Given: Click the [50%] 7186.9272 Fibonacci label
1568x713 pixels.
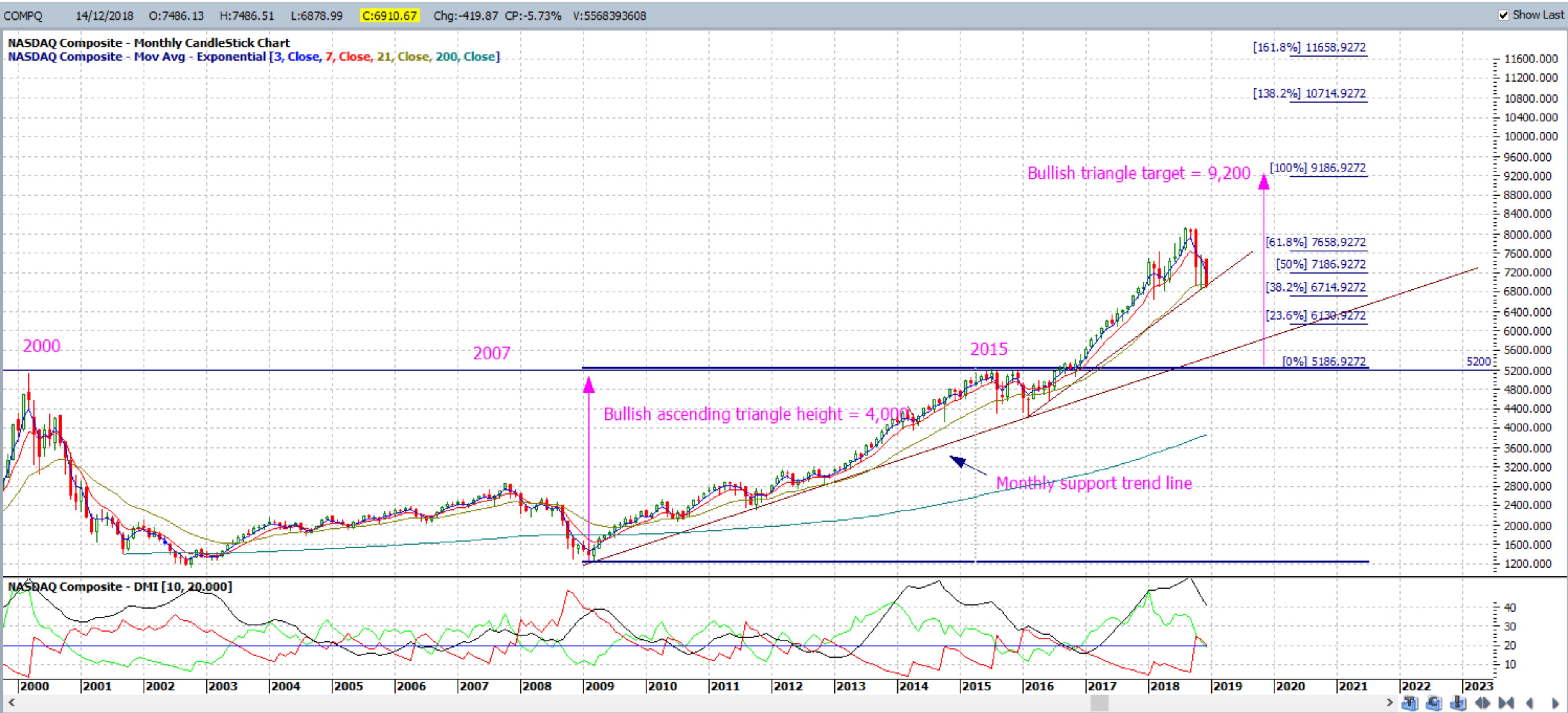Looking at the screenshot, I should tap(1321, 264).
